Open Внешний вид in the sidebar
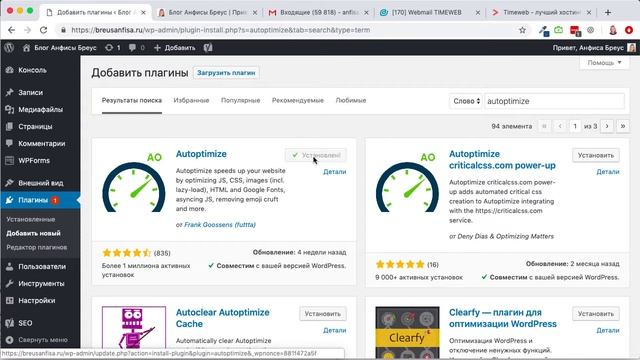 click(x=40, y=183)
